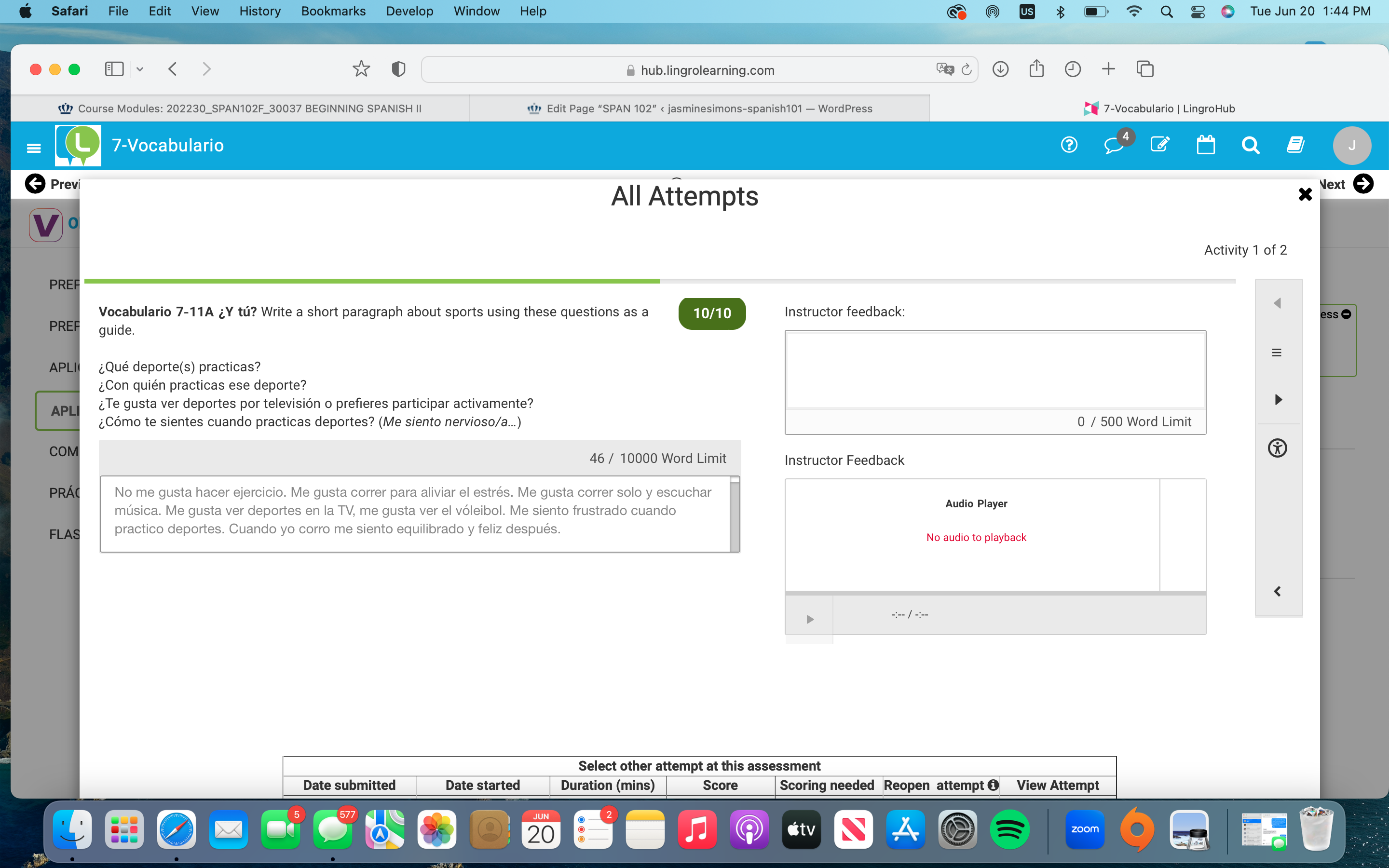The image size is (1389, 868).
Task: Open the sidebar dropdown chevron in Safari
Action: tap(139, 69)
